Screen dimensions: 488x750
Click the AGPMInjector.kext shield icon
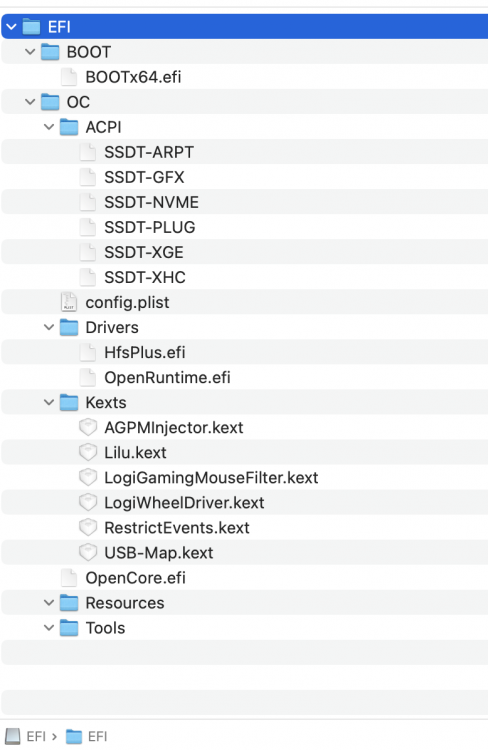tap(88, 428)
